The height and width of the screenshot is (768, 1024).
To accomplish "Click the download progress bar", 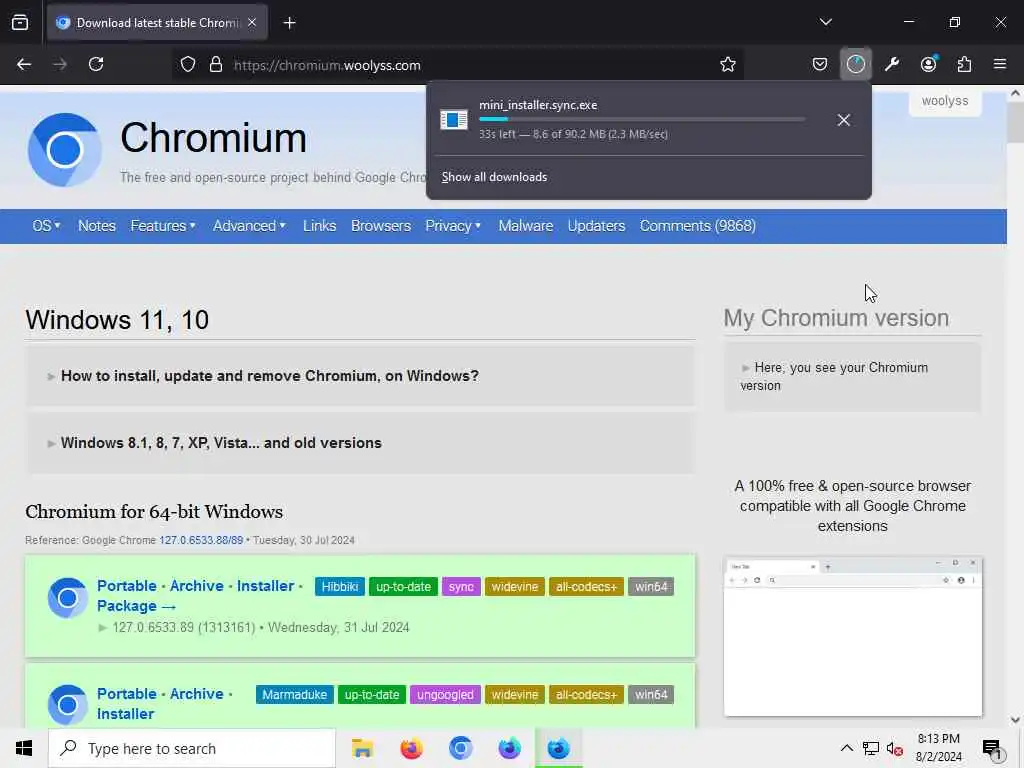I will coord(642,119).
